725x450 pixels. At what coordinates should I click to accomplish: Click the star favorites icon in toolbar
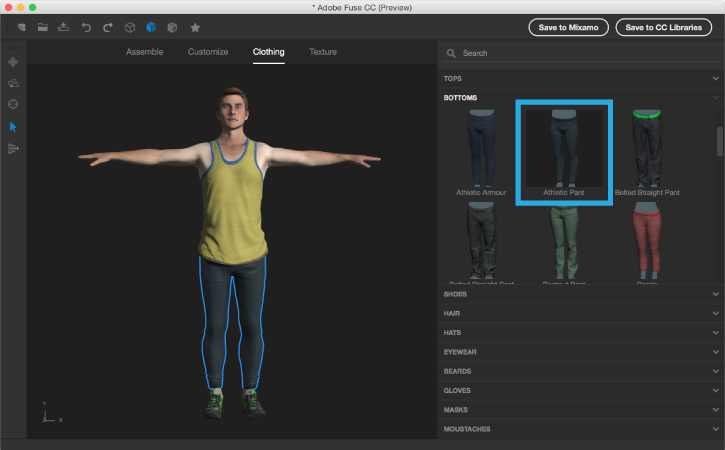tap(195, 27)
